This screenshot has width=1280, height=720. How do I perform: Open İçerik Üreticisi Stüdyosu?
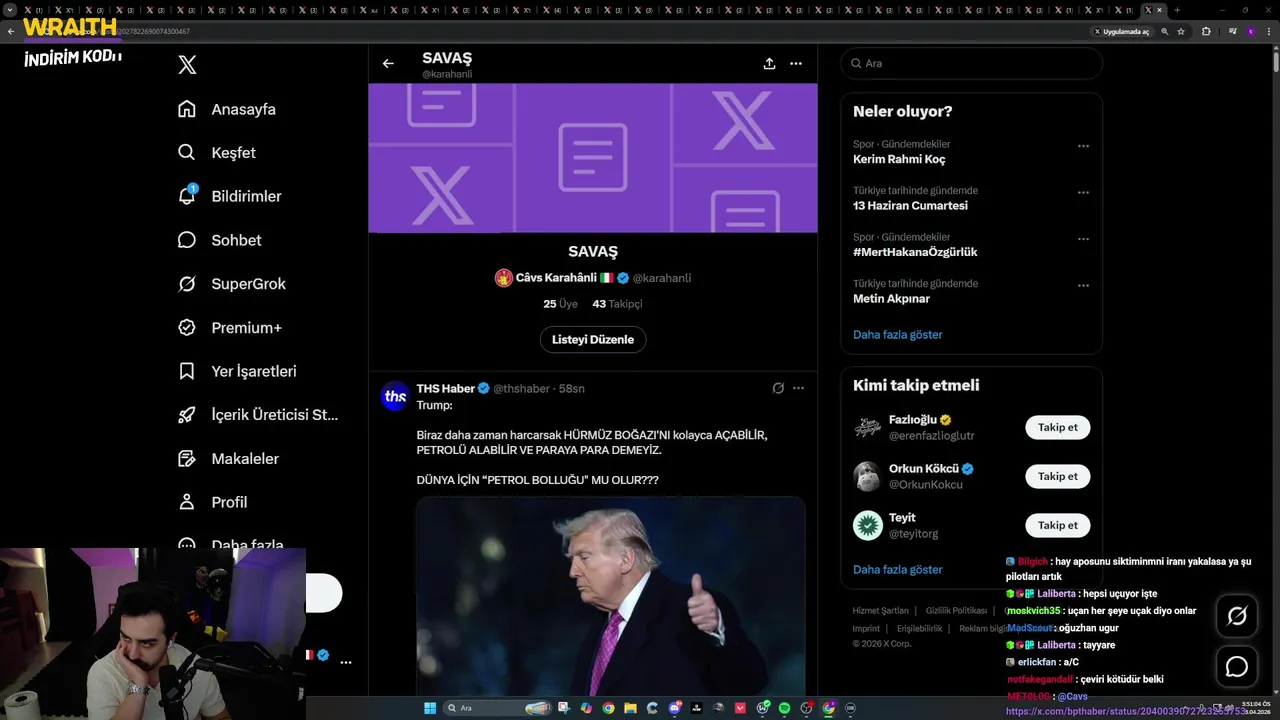(x=258, y=415)
